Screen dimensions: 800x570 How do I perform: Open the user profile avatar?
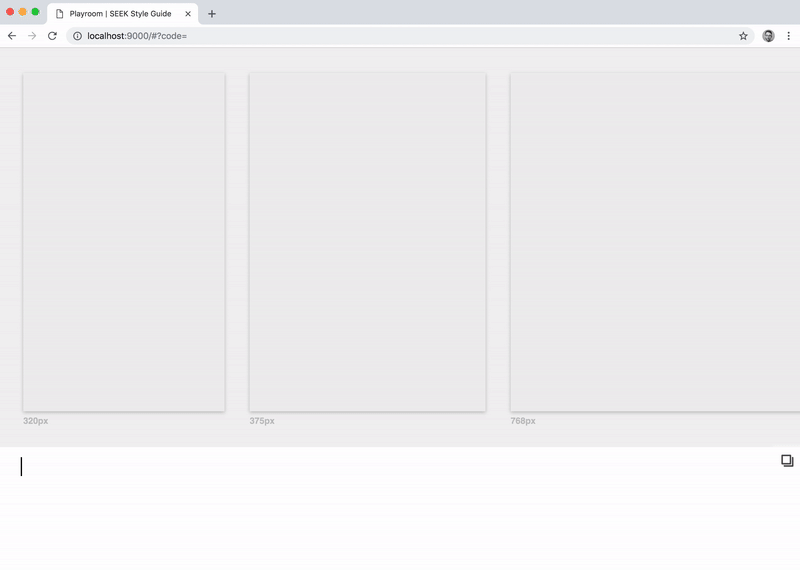pyautogui.click(x=768, y=36)
